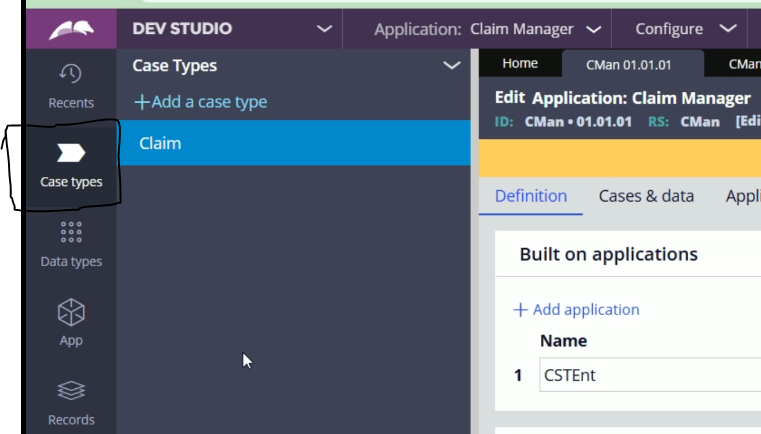Viewport: 761px width, 434px height.
Task: Click the Add application link
Action: point(577,310)
